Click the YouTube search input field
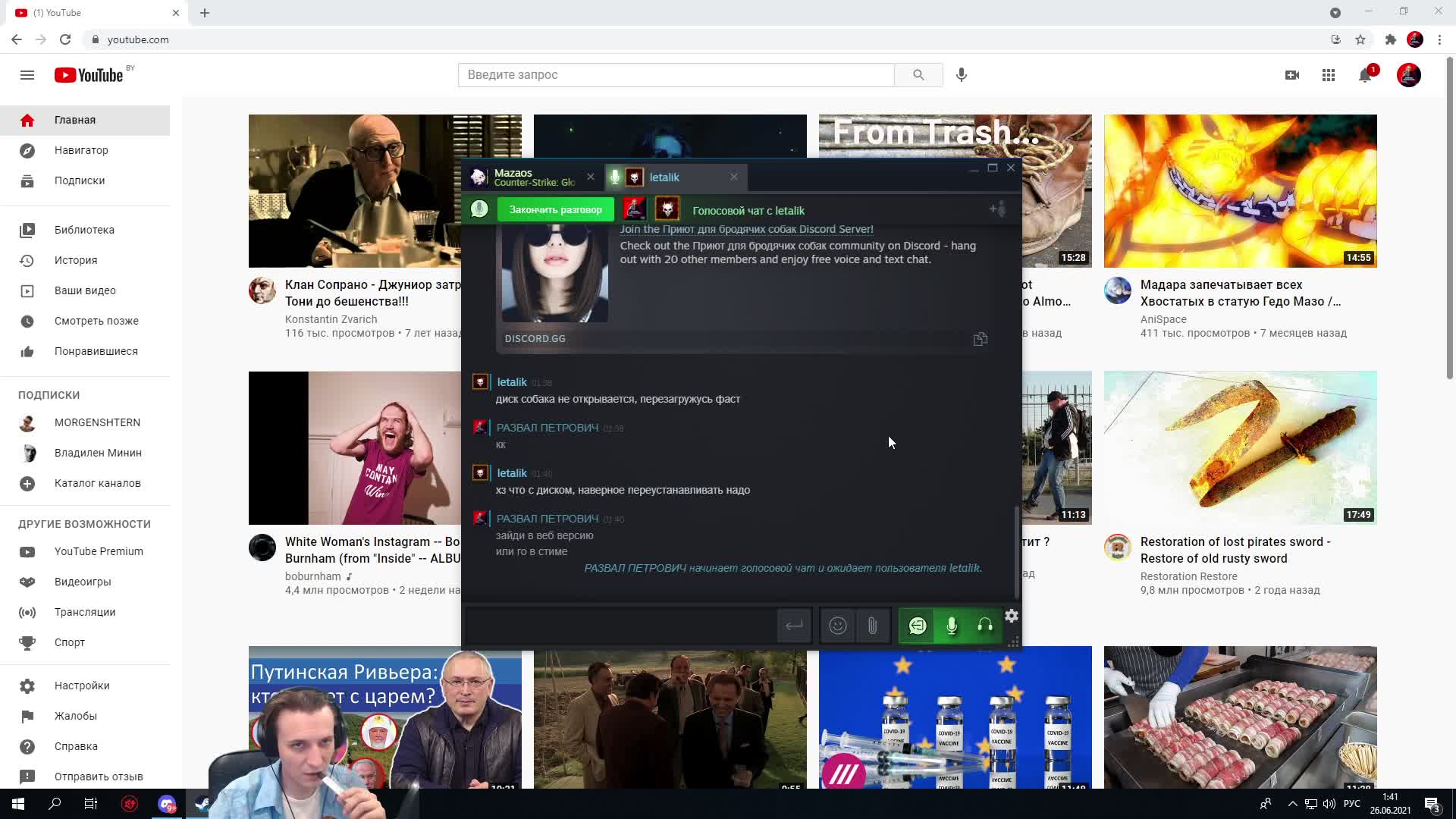The width and height of the screenshot is (1456, 819). [x=676, y=75]
